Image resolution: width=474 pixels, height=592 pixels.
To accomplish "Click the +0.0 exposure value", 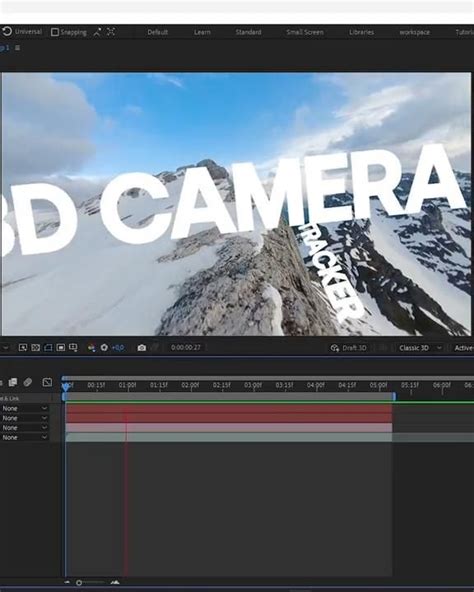I will click(x=118, y=348).
